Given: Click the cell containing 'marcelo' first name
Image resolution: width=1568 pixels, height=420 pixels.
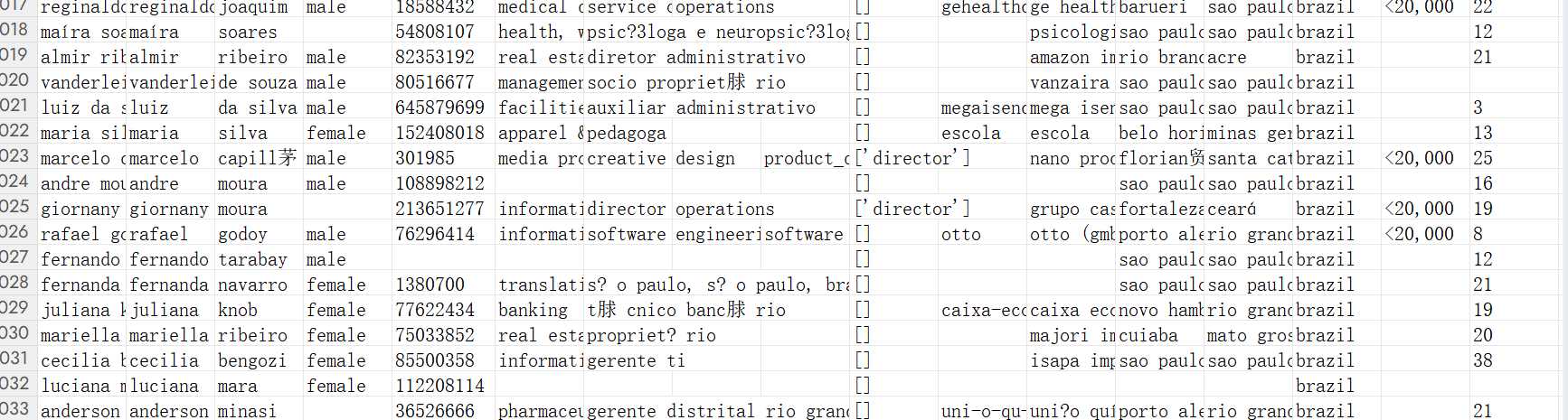Looking at the screenshot, I should pyautogui.click(x=170, y=158).
